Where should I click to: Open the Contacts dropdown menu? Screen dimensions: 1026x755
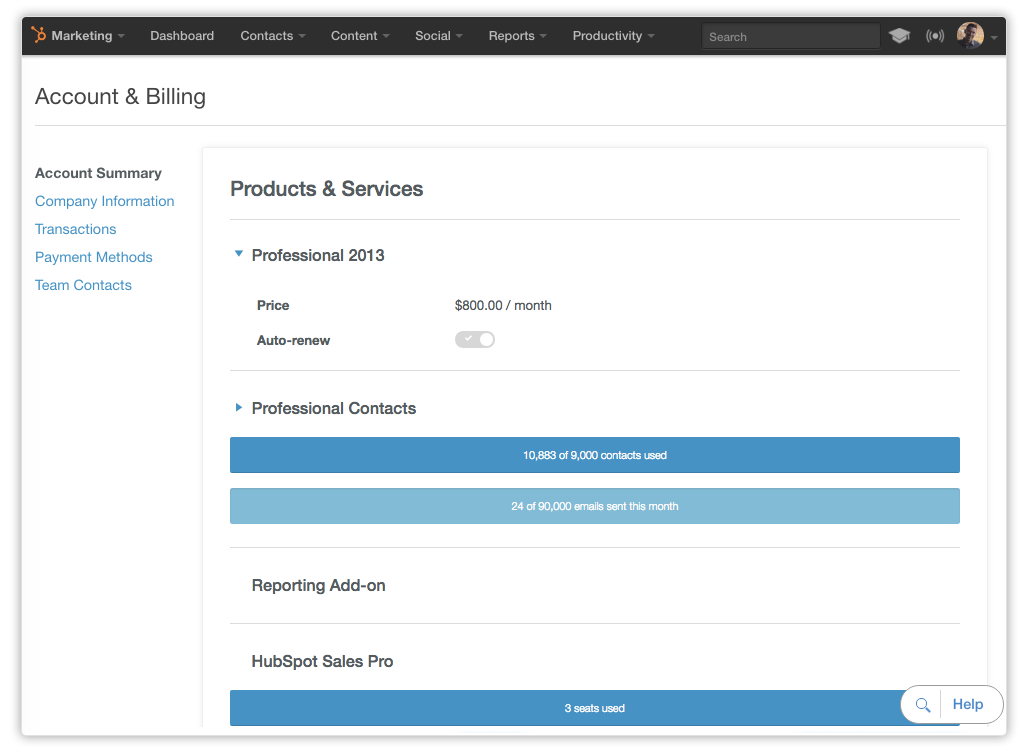point(273,36)
